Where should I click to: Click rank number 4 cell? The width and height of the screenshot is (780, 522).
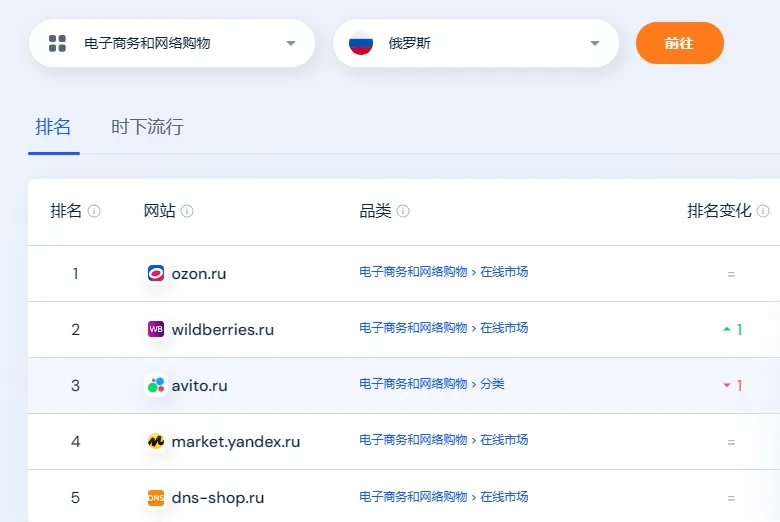(76, 442)
